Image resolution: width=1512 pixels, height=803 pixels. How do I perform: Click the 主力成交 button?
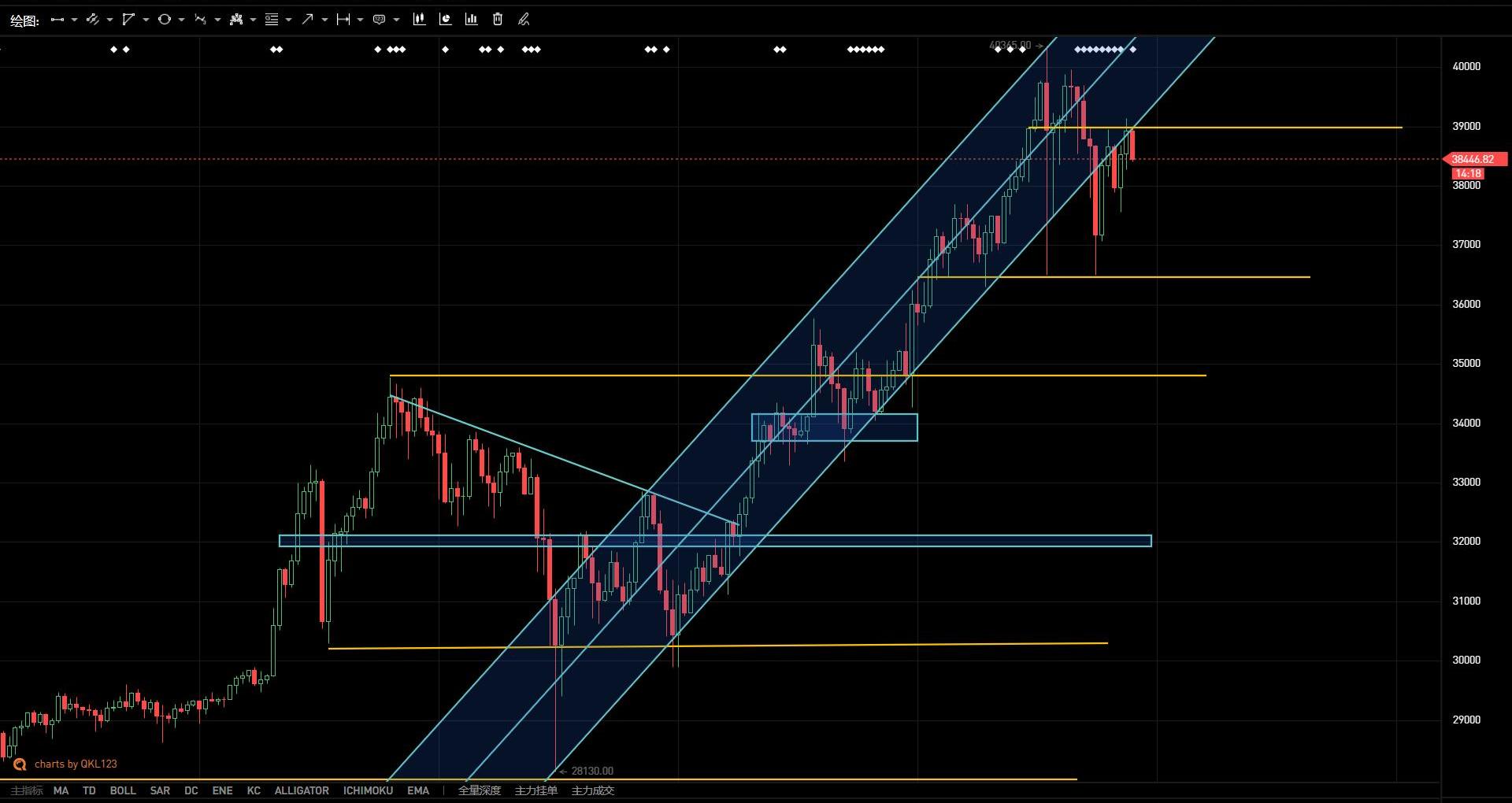pyautogui.click(x=592, y=790)
